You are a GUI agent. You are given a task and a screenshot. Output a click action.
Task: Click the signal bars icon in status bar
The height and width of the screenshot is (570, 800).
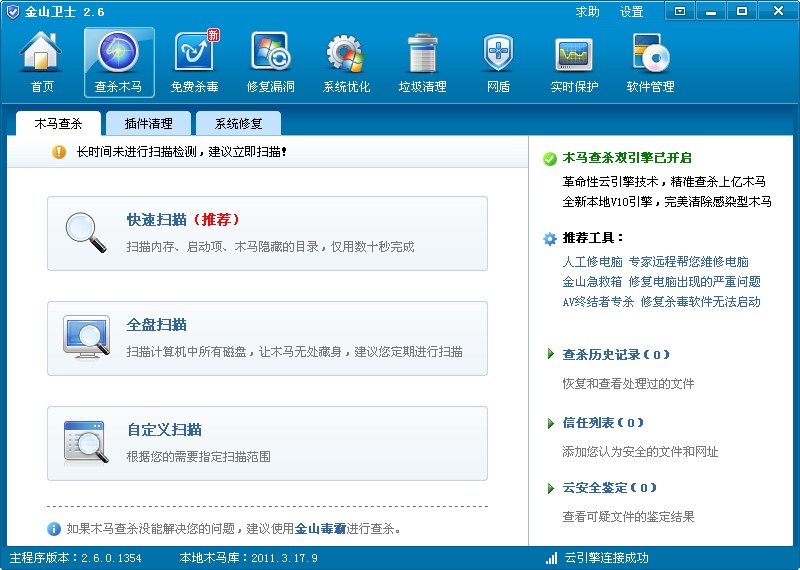(x=551, y=558)
